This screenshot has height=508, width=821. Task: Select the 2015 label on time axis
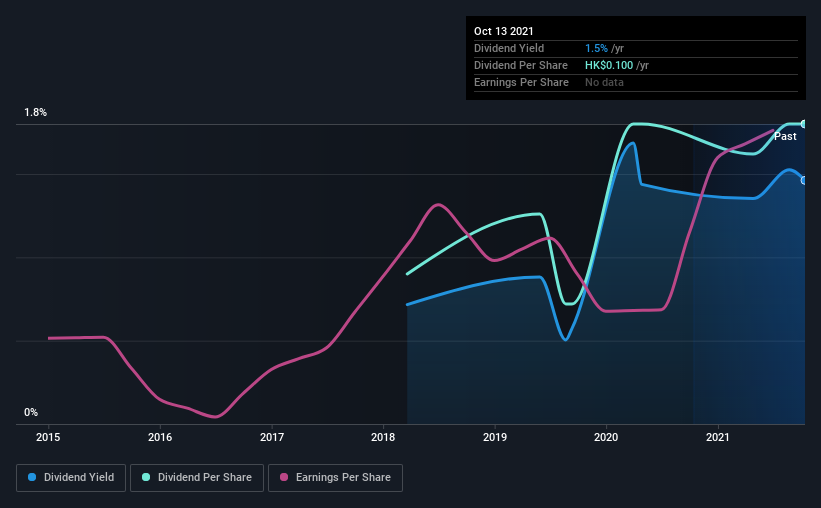click(48, 437)
